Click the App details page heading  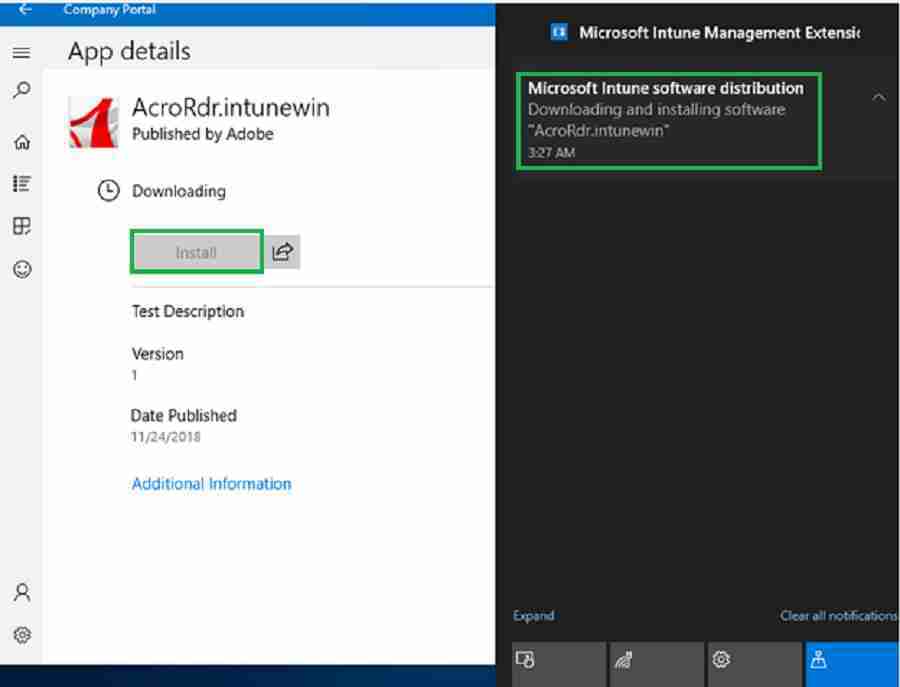[129, 52]
